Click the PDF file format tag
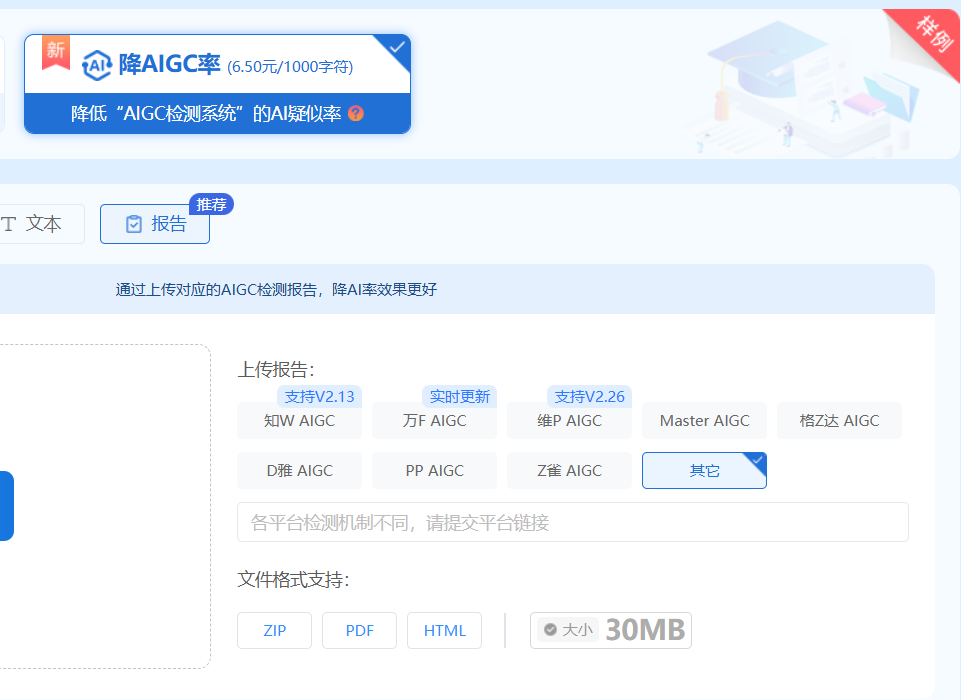Image resolution: width=961 pixels, height=700 pixels. (x=359, y=631)
